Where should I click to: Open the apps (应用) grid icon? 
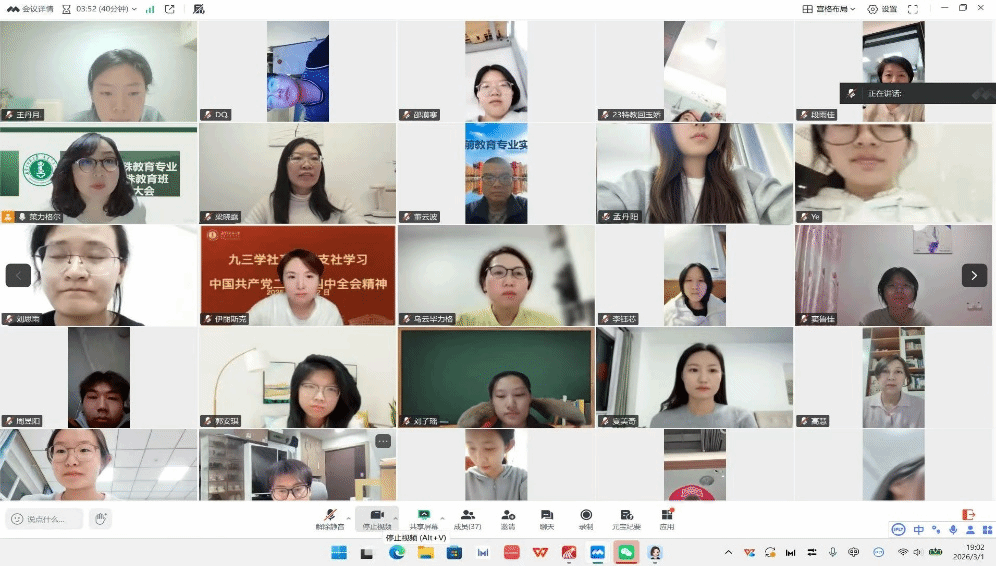667,515
